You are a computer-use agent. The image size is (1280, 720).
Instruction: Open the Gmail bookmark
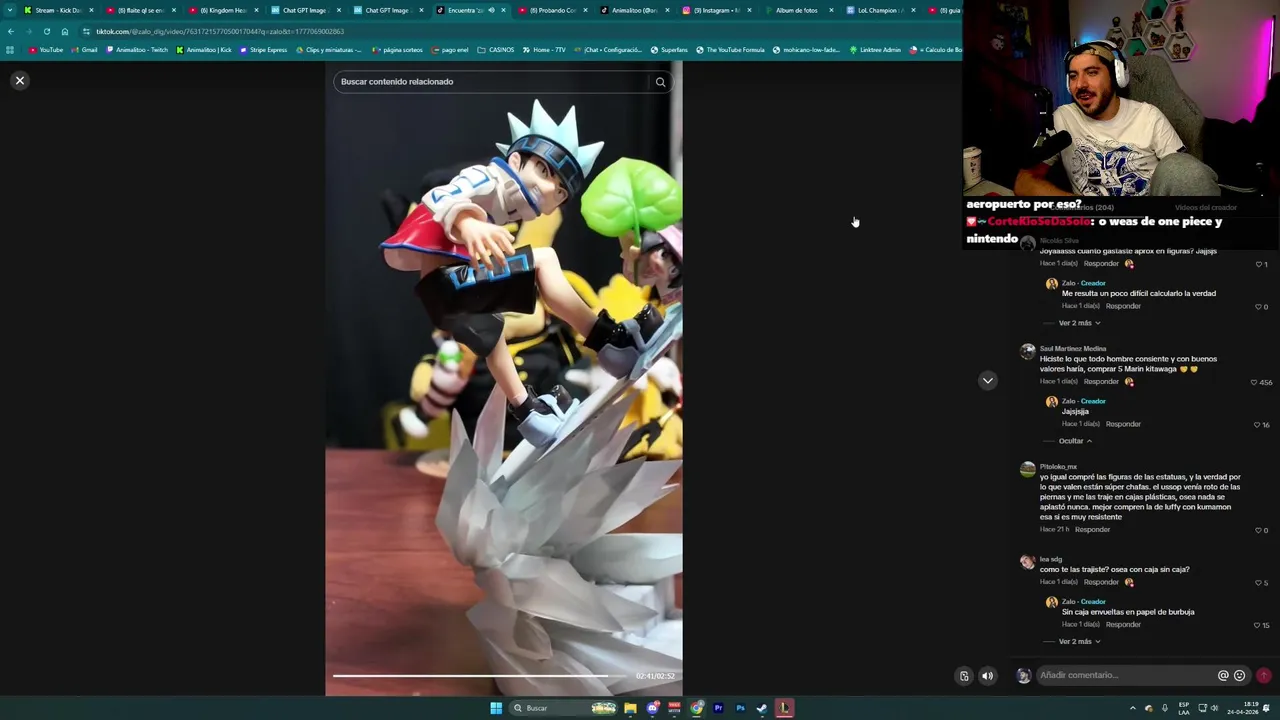click(84, 50)
